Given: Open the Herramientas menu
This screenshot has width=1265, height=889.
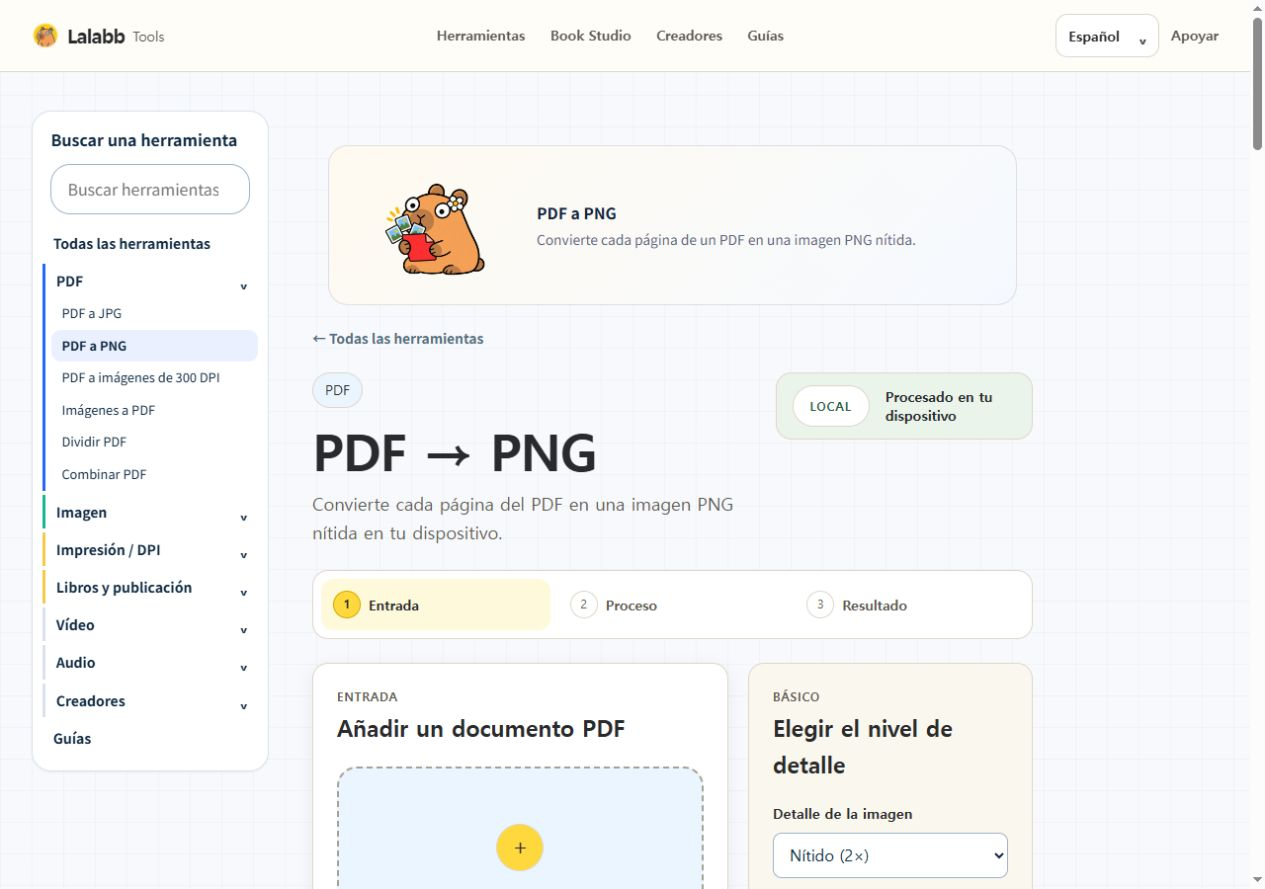Looking at the screenshot, I should point(480,36).
